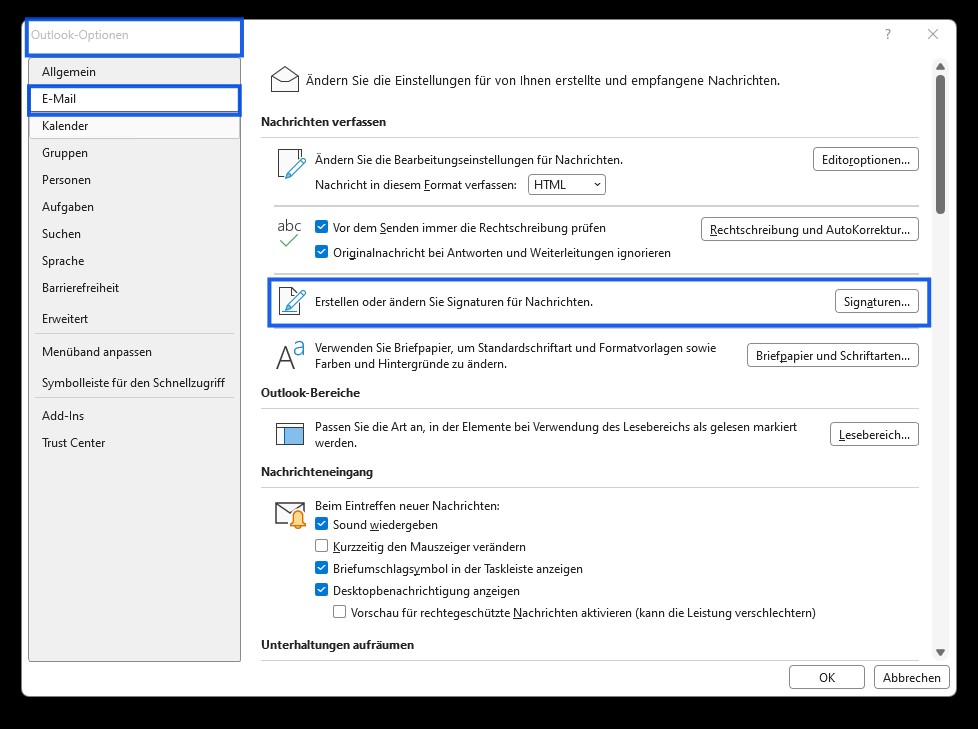Viewport: 978px width, 729px height.
Task: Click the Lesebereich button
Action: click(874, 435)
